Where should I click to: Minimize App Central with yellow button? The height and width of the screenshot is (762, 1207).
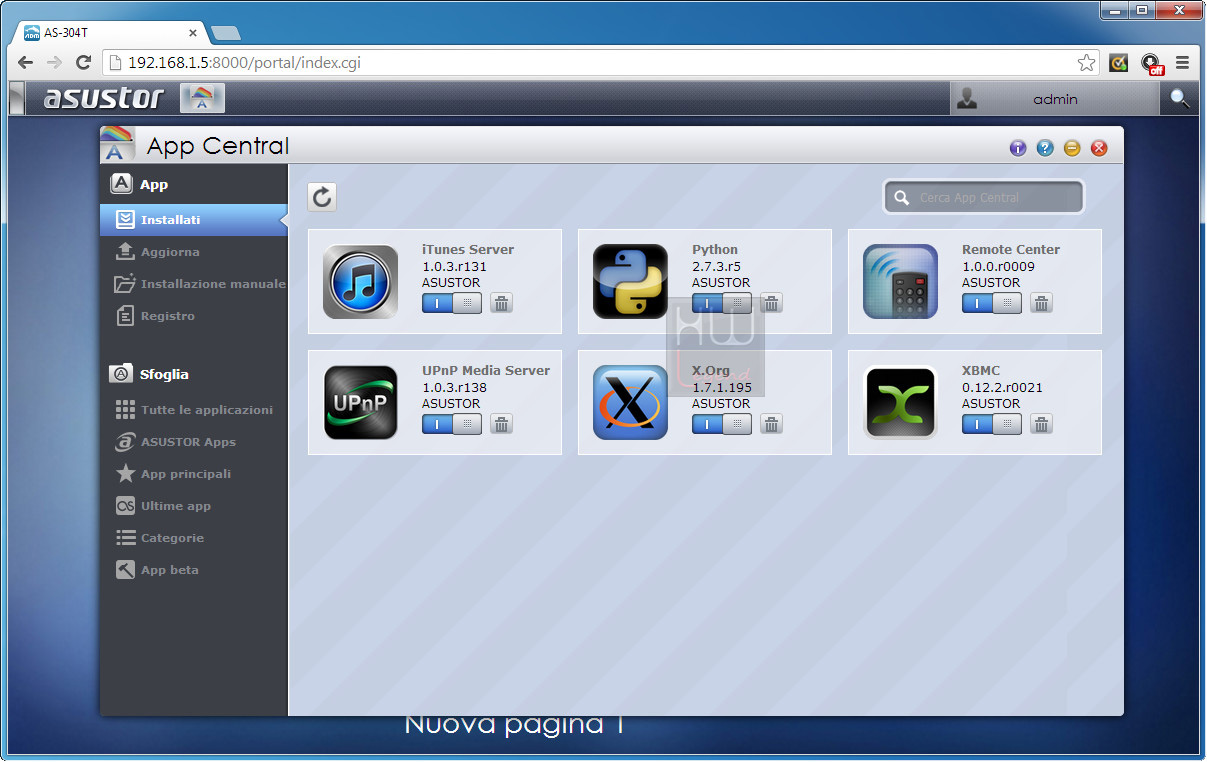(x=1072, y=148)
